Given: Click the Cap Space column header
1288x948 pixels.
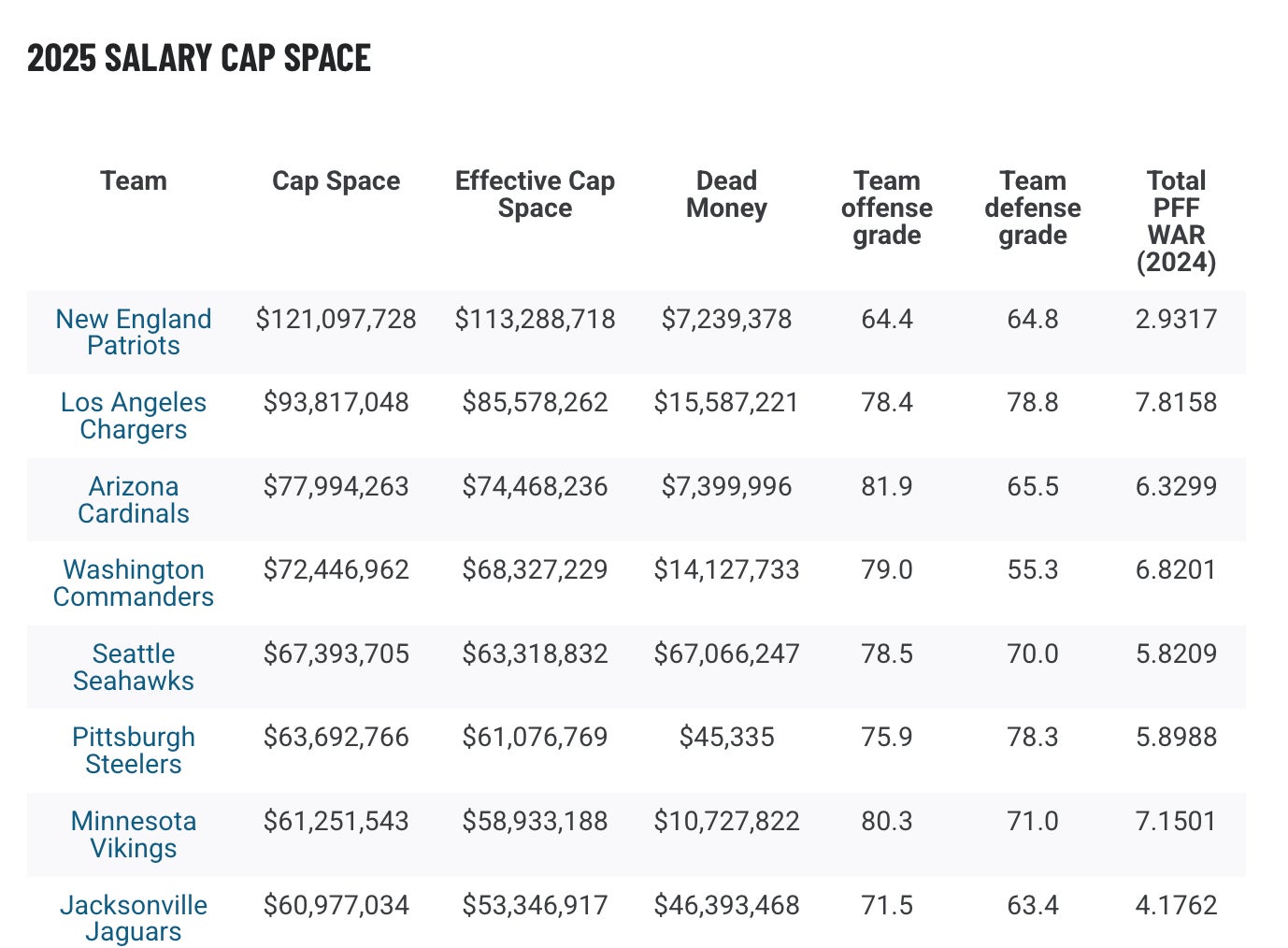Looking at the screenshot, I should pyautogui.click(x=336, y=180).
